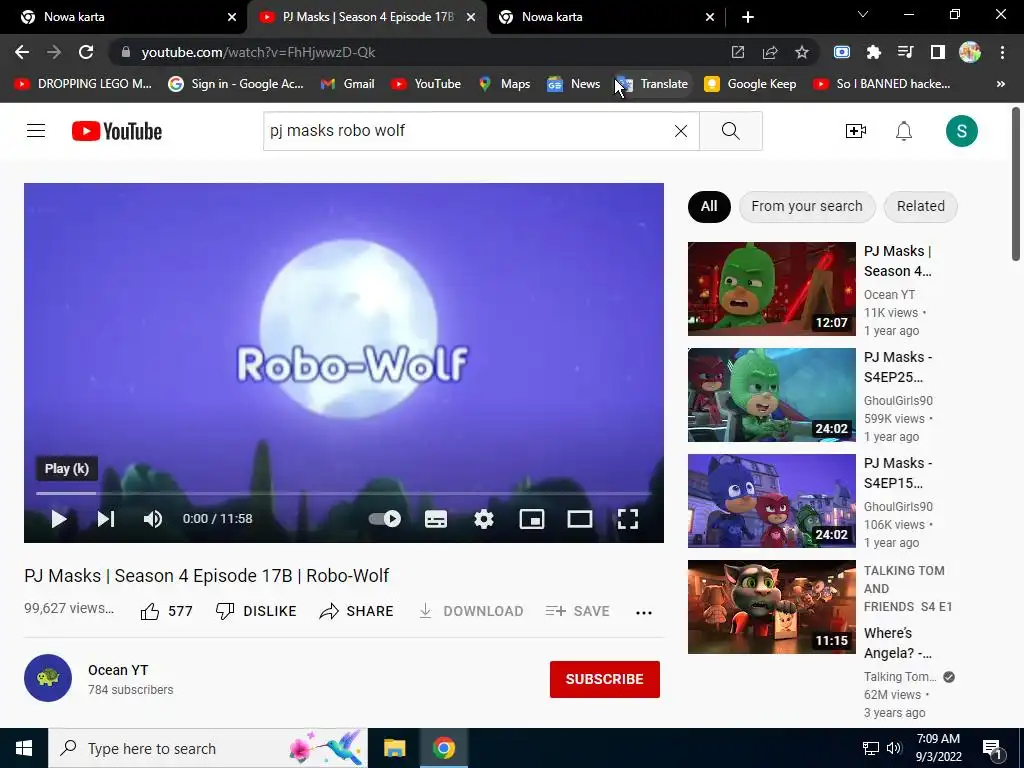Image resolution: width=1024 pixels, height=768 pixels.
Task: Expand the tab search chevron
Action: (863, 14)
